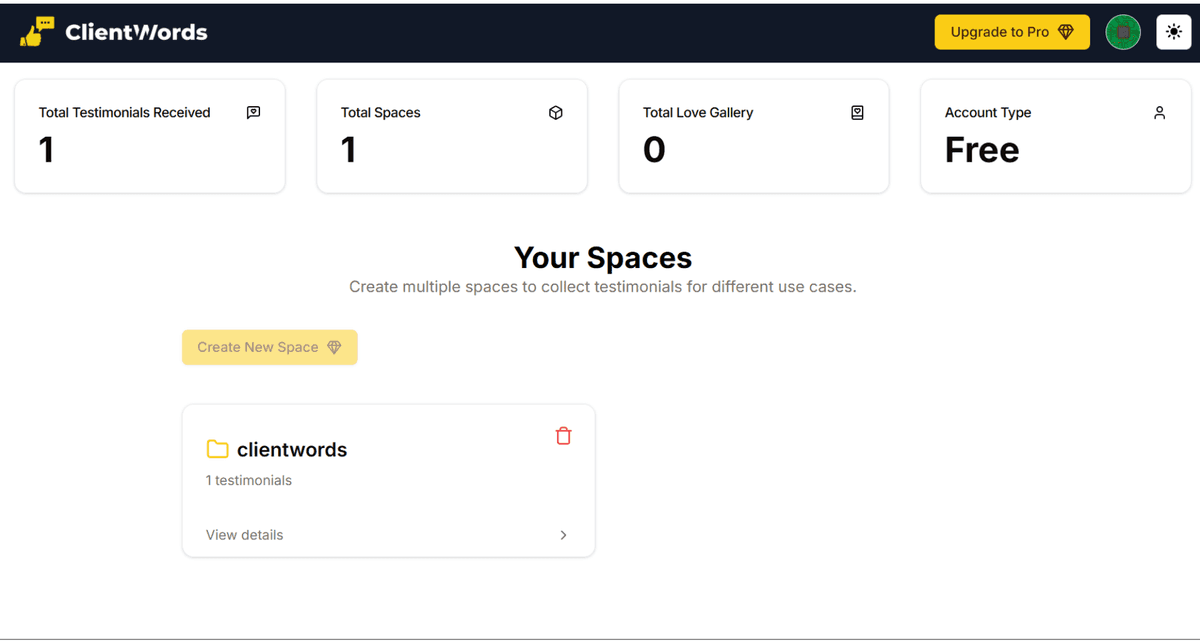Expand clientwords space with the right chevron
Viewport: 1200px width, 643px height.
563,535
